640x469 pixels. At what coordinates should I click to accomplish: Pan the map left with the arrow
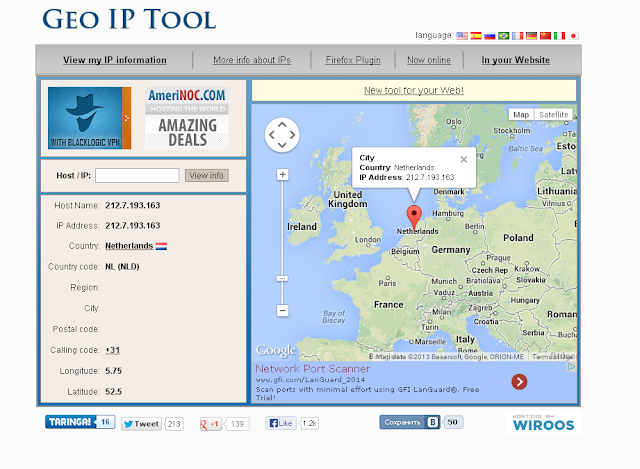click(272, 134)
